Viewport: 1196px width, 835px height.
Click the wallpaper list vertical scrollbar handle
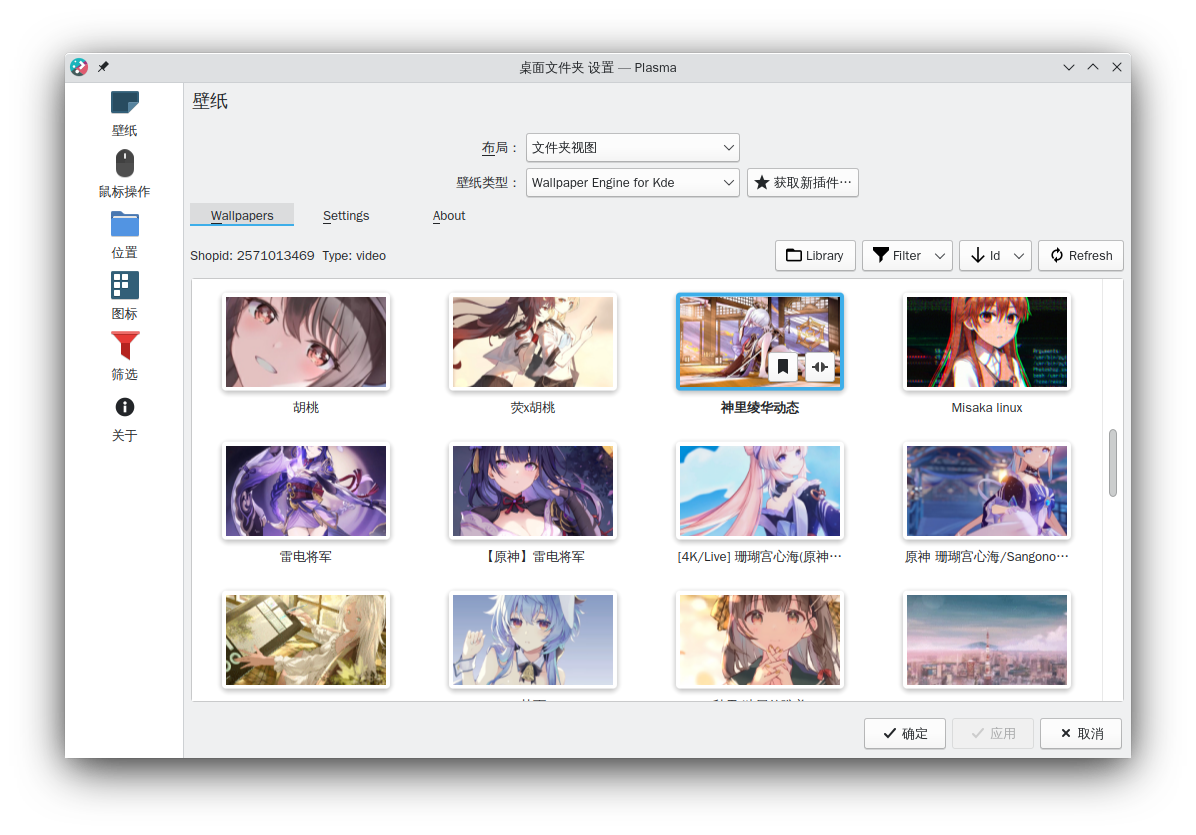click(x=1113, y=463)
